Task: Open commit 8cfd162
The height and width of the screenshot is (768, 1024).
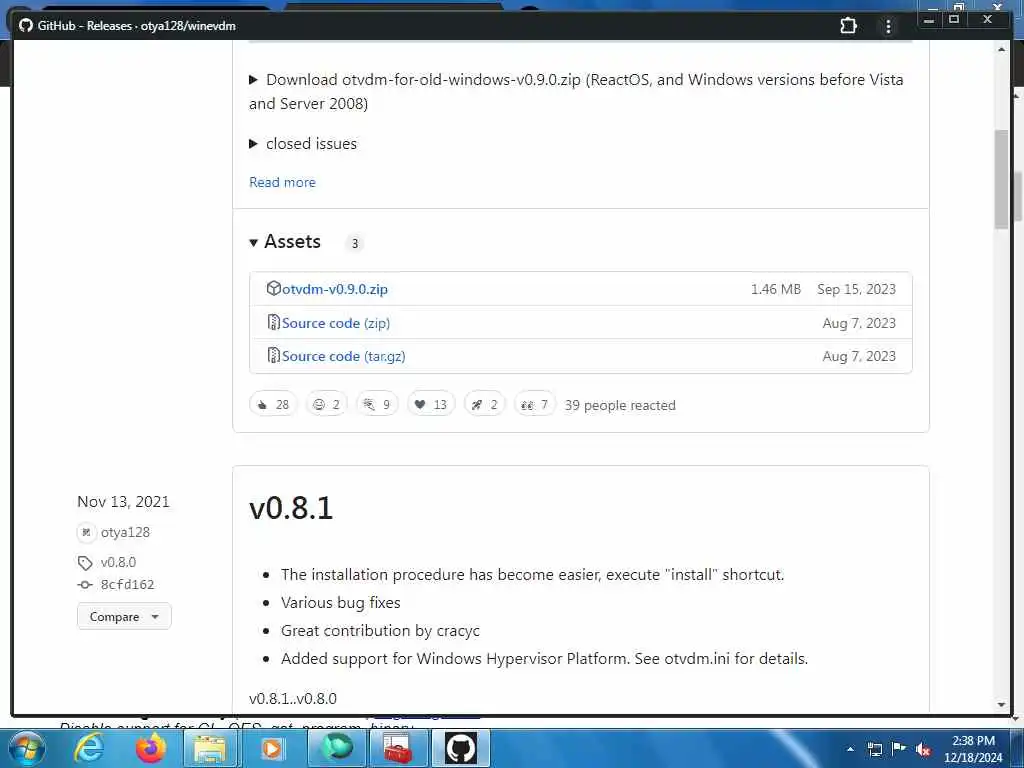Action: (x=127, y=584)
